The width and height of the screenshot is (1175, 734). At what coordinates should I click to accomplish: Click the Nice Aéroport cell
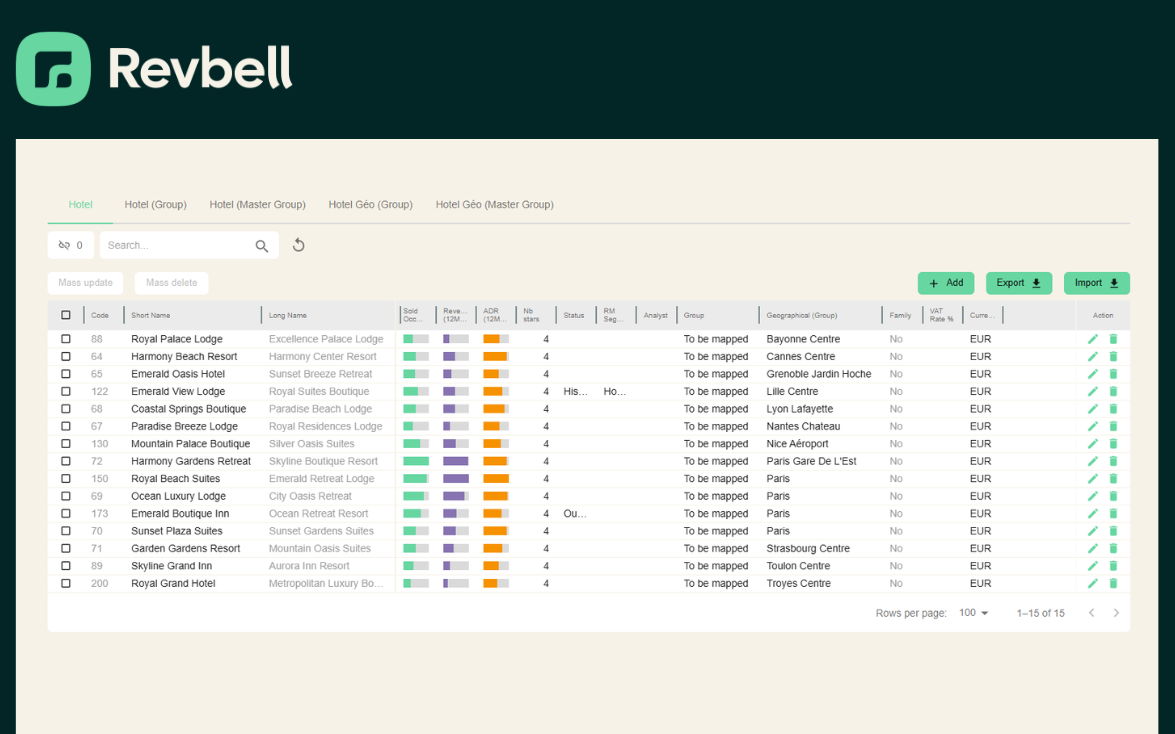click(x=797, y=444)
